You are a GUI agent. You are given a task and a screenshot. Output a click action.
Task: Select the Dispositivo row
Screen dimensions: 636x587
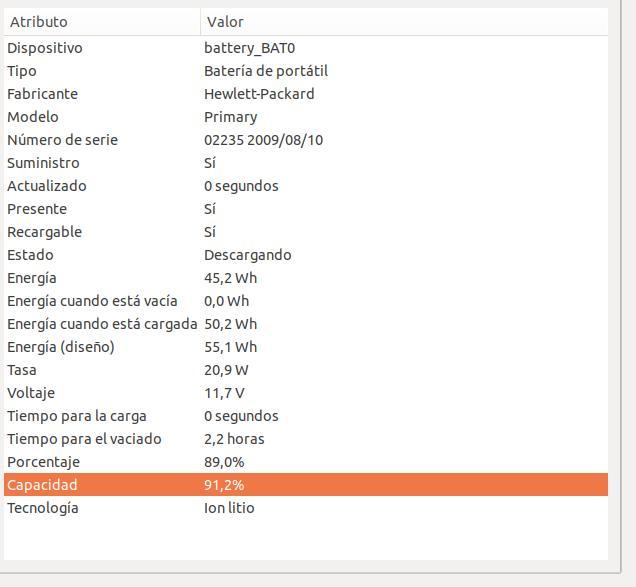pos(306,48)
